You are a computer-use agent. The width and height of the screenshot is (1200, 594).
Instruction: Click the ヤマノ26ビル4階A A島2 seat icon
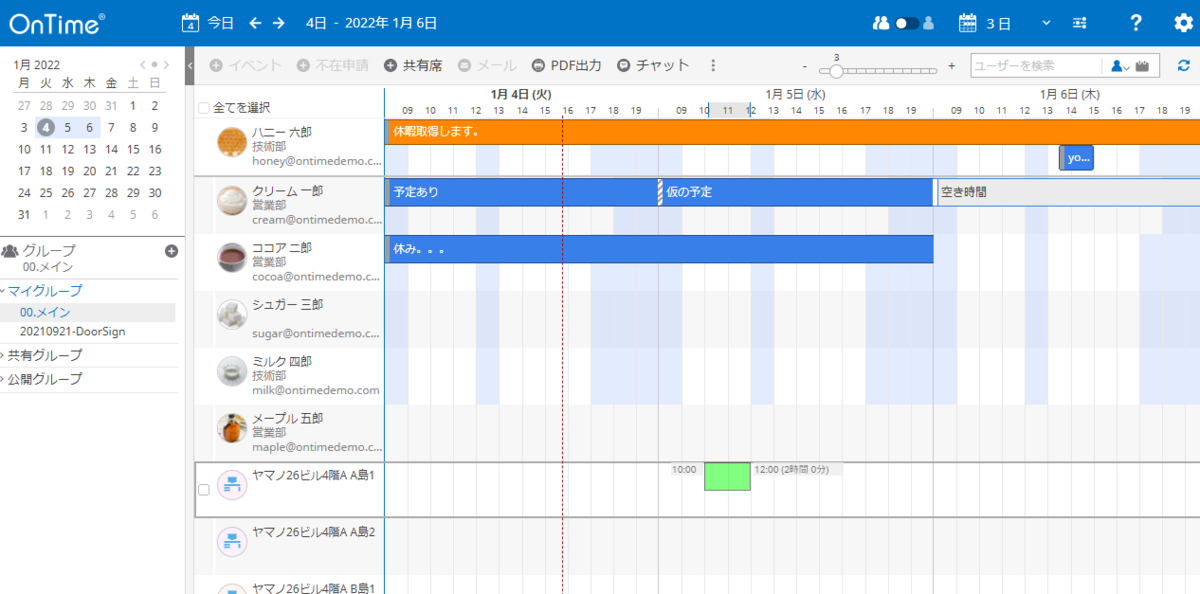(232, 543)
